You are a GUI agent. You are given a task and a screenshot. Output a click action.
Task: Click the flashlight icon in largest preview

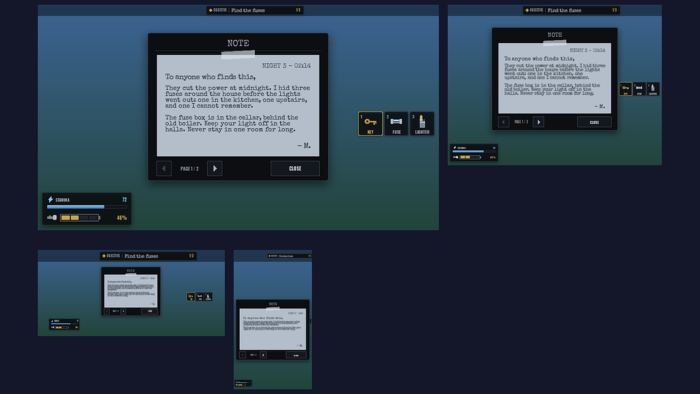pyautogui.click(x=52, y=218)
